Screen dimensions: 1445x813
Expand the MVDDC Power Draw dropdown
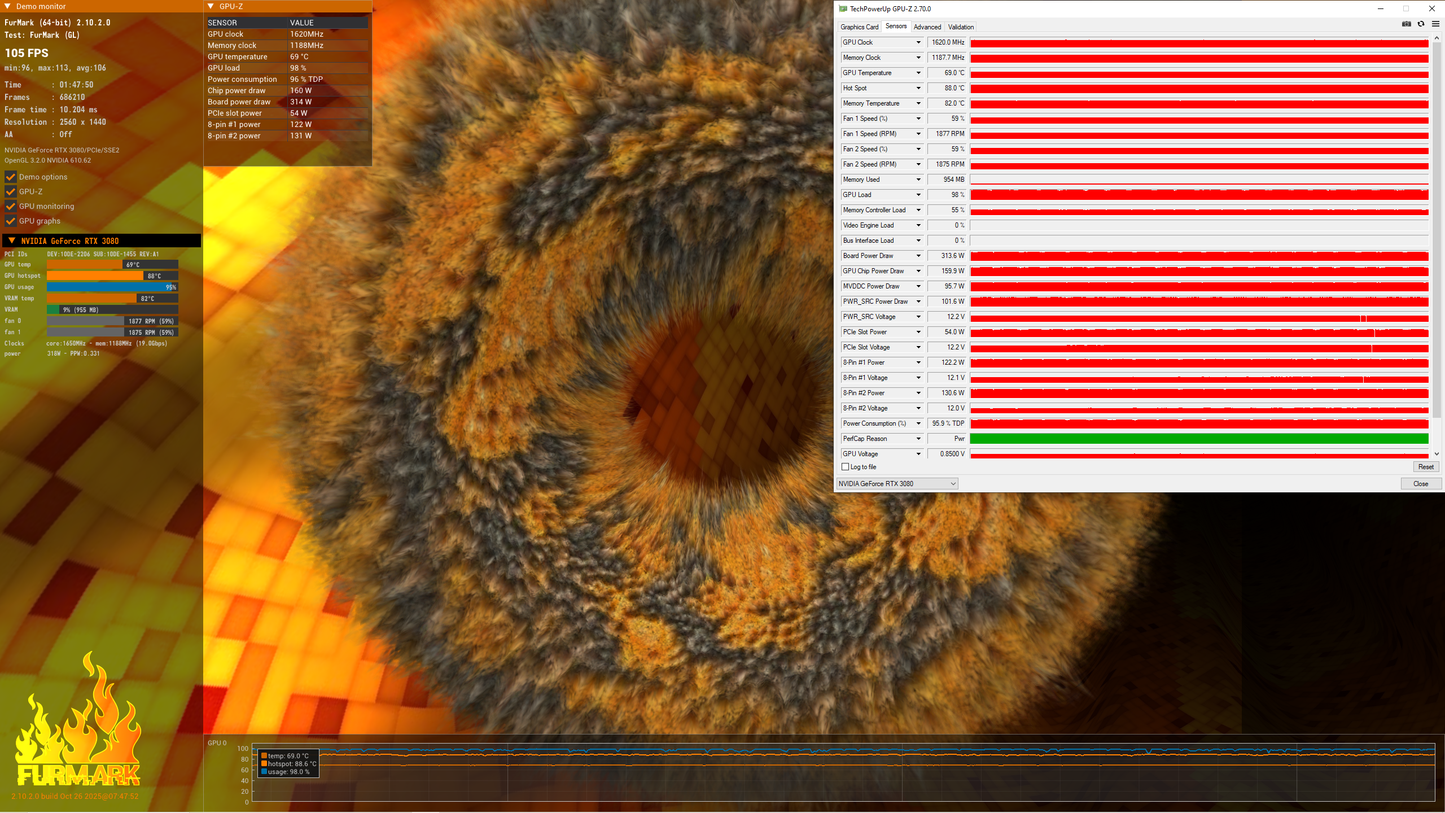(x=918, y=287)
